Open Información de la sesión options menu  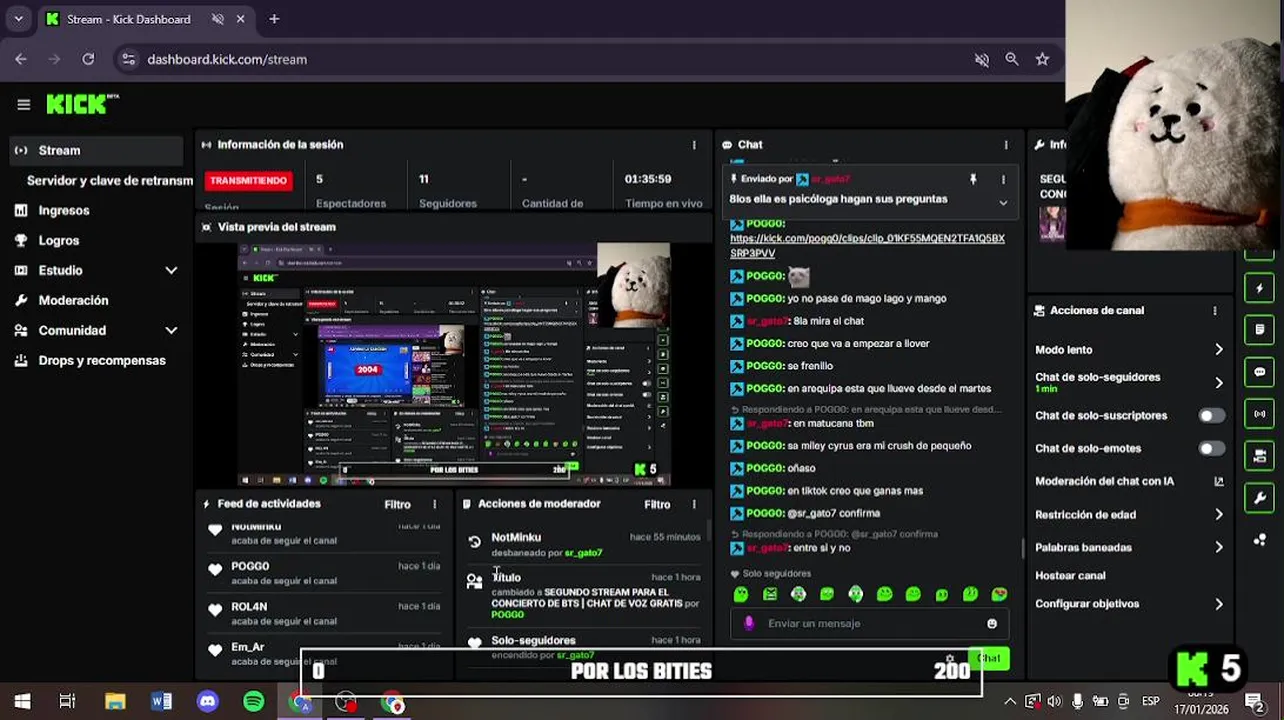[x=694, y=145]
